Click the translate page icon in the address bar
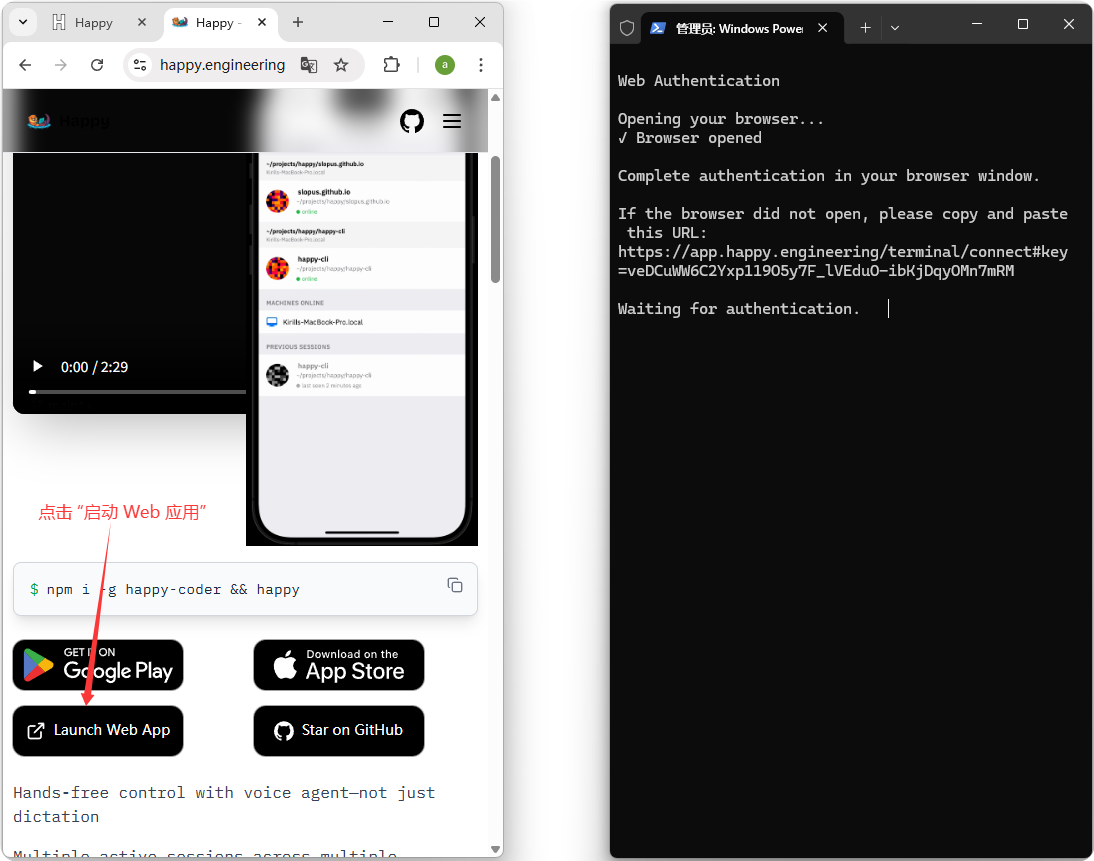Viewport: 1094px width, 861px height. click(309, 65)
